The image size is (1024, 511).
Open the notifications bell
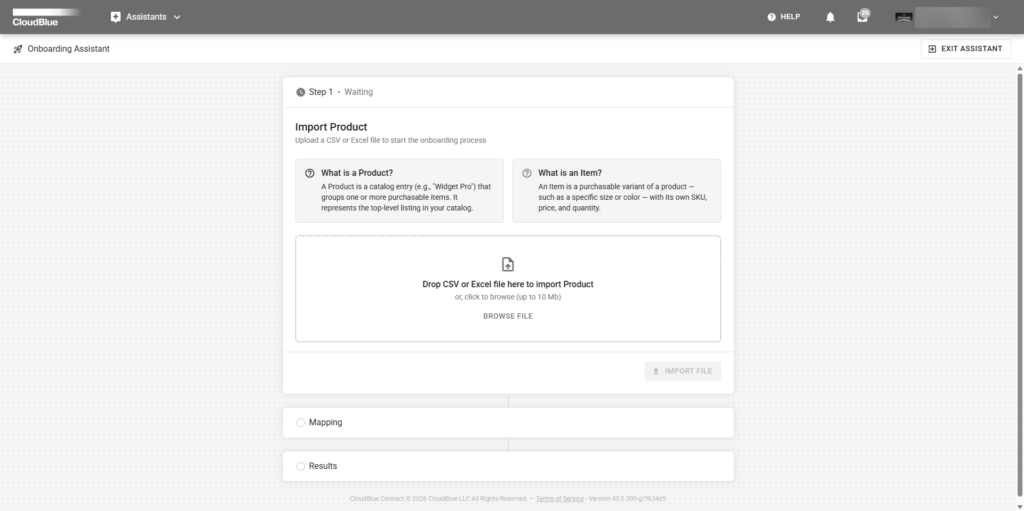click(x=830, y=18)
